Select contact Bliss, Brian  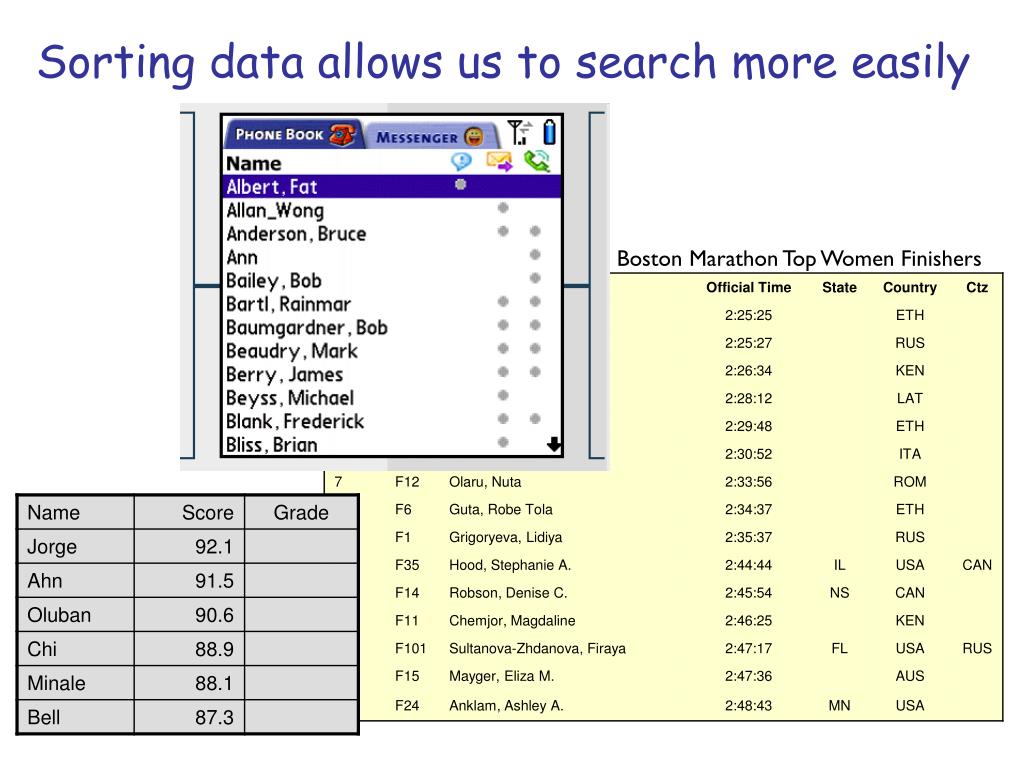point(392,445)
